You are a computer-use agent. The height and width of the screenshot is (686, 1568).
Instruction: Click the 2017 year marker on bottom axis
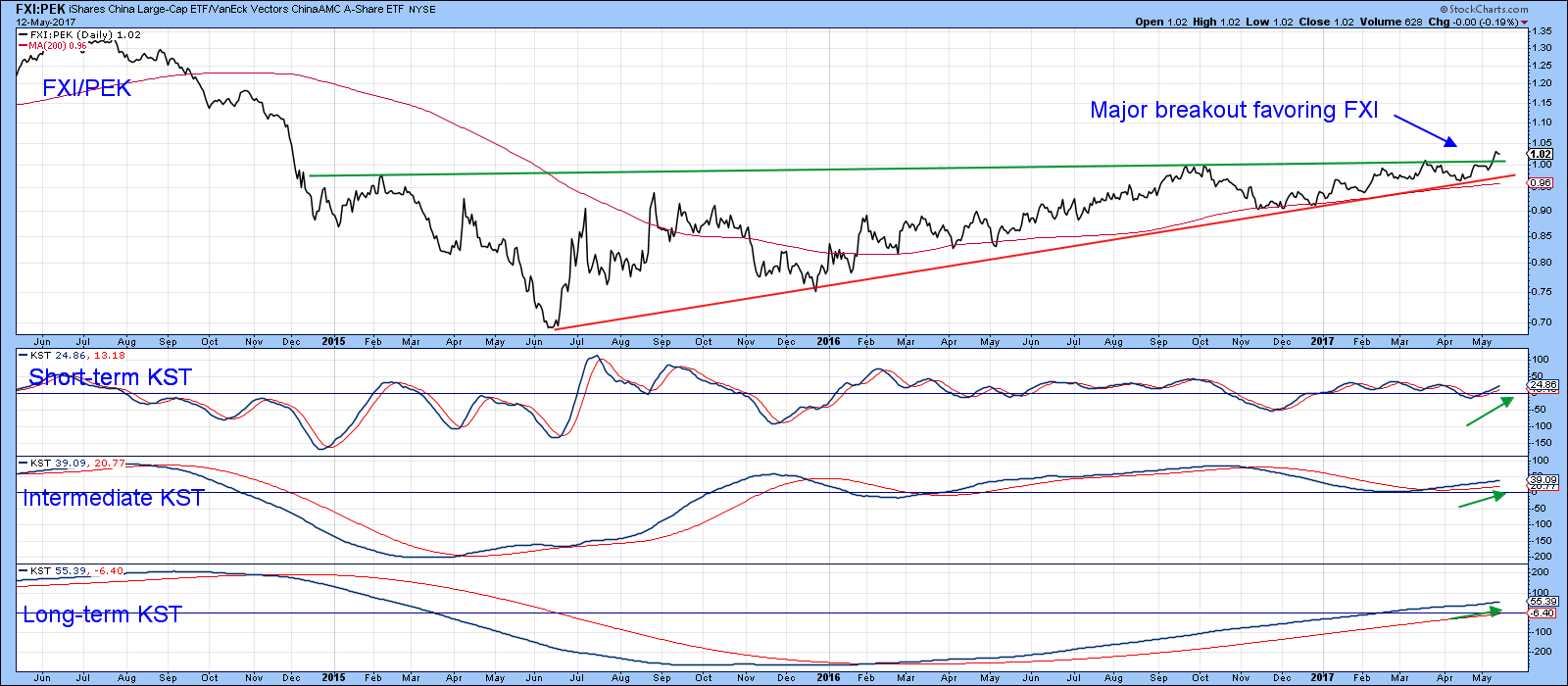[1321, 677]
